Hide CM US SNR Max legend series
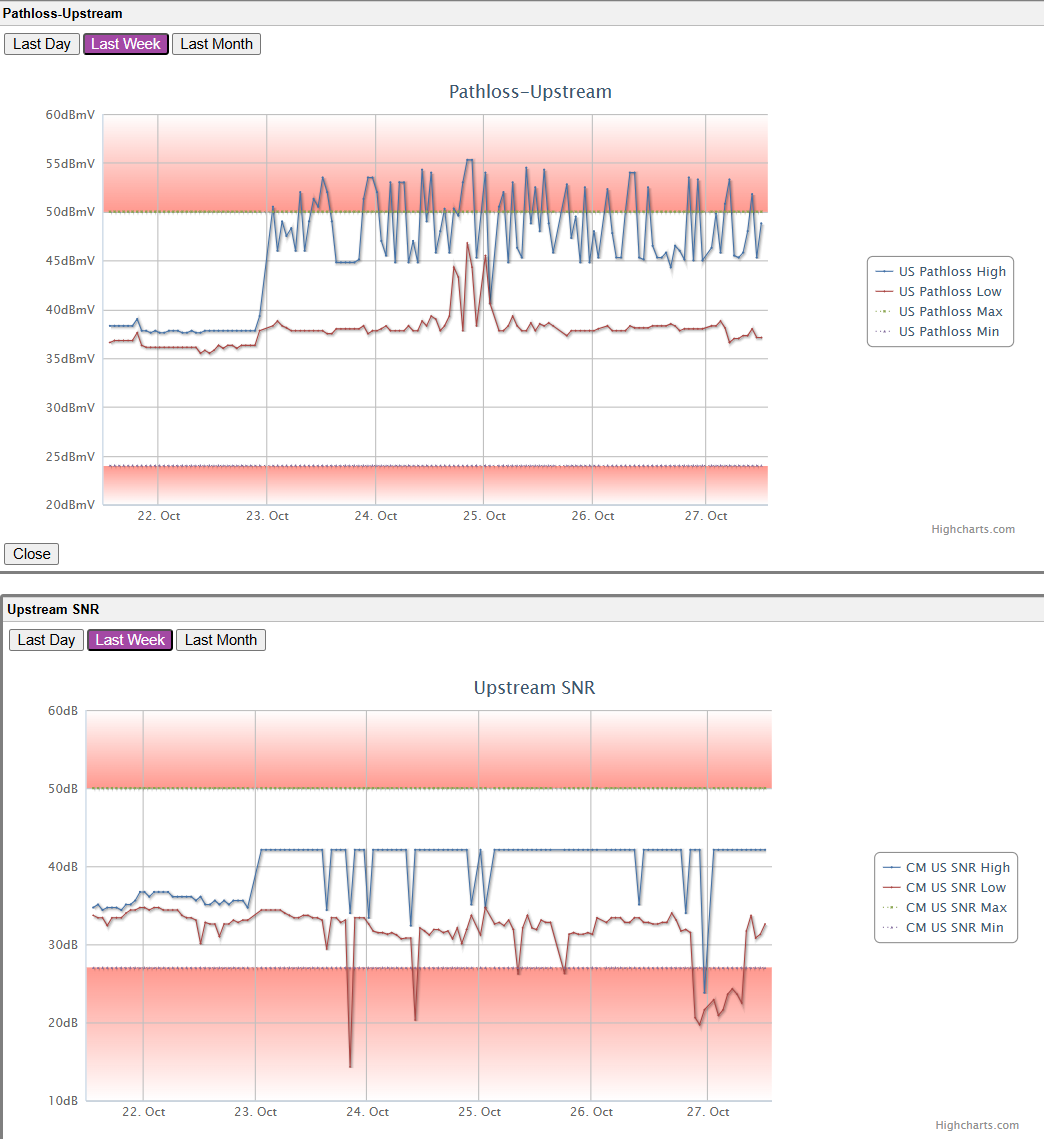The height and width of the screenshot is (1139, 1044). click(x=955, y=907)
